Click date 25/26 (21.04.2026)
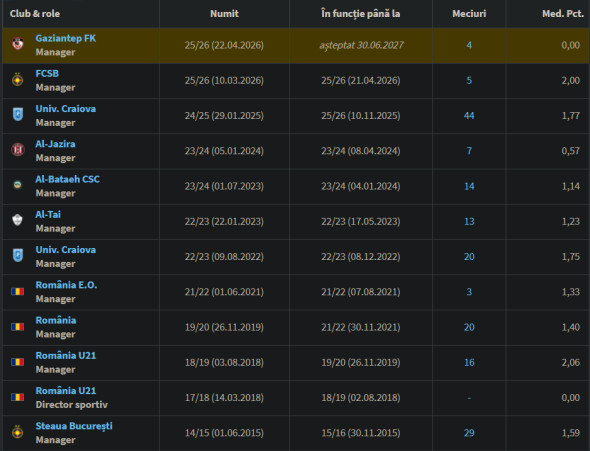 (360, 80)
